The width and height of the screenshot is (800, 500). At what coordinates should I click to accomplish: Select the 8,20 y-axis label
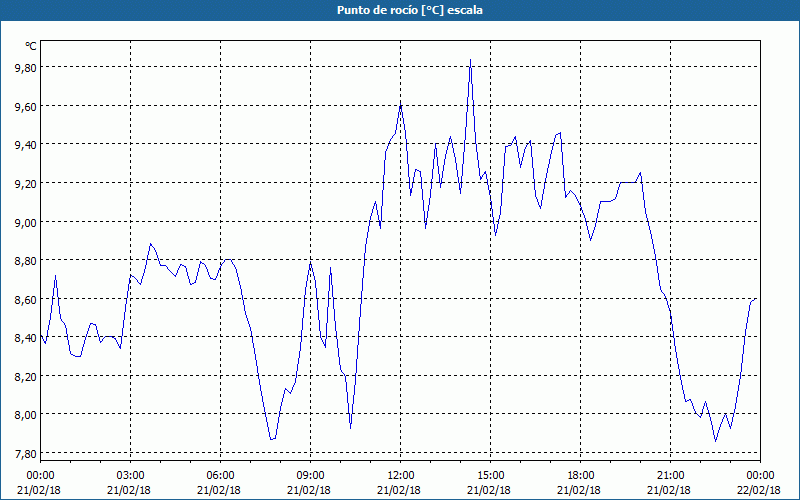pyautogui.click(x=26, y=376)
